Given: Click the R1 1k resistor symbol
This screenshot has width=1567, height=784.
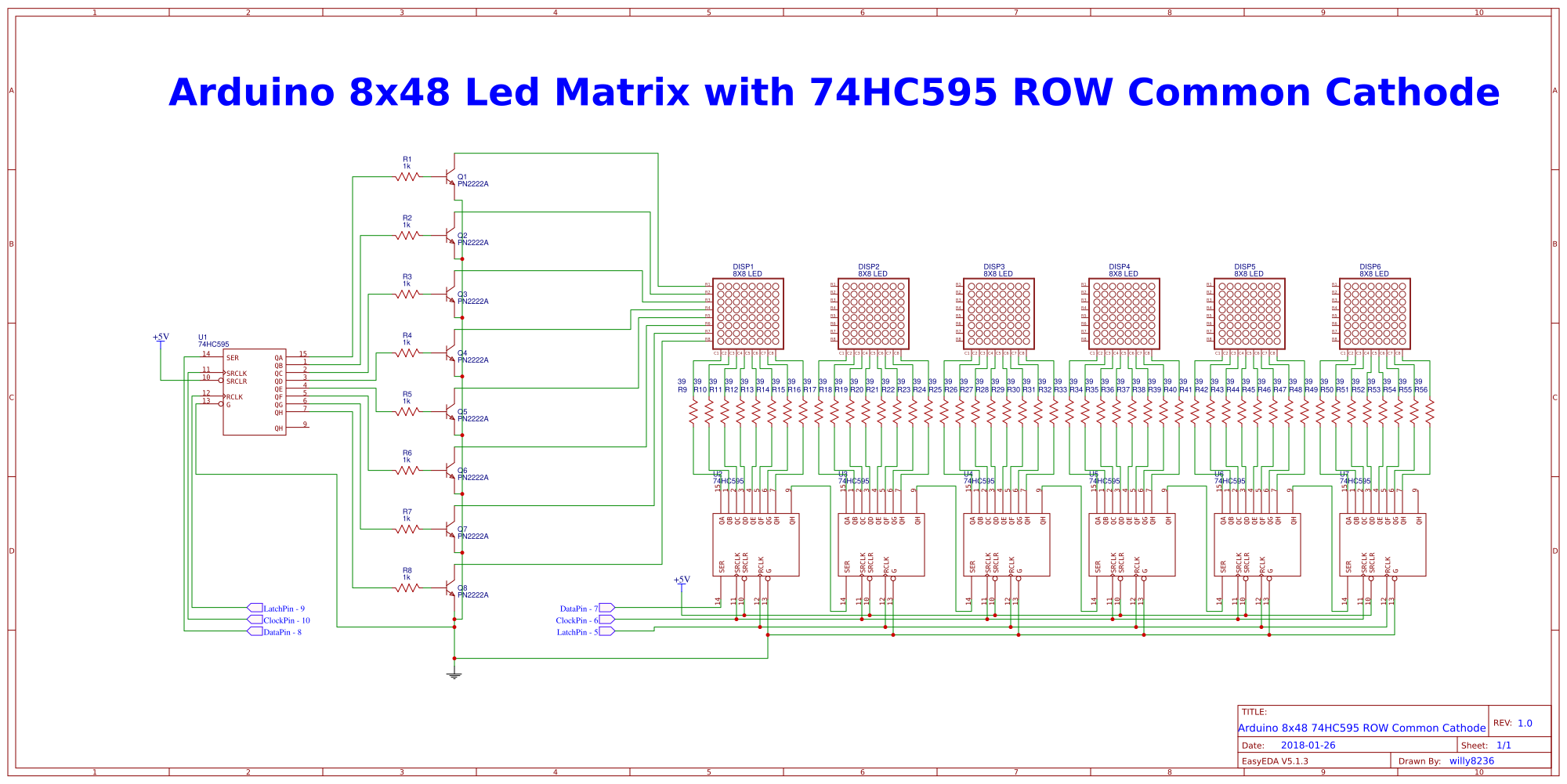Looking at the screenshot, I should pyautogui.click(x=407, y=177).
